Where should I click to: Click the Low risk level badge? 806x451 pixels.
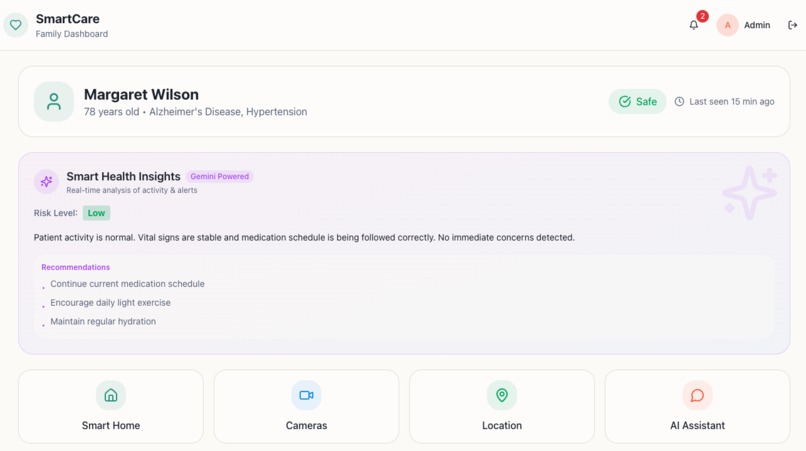click(96, 213)
